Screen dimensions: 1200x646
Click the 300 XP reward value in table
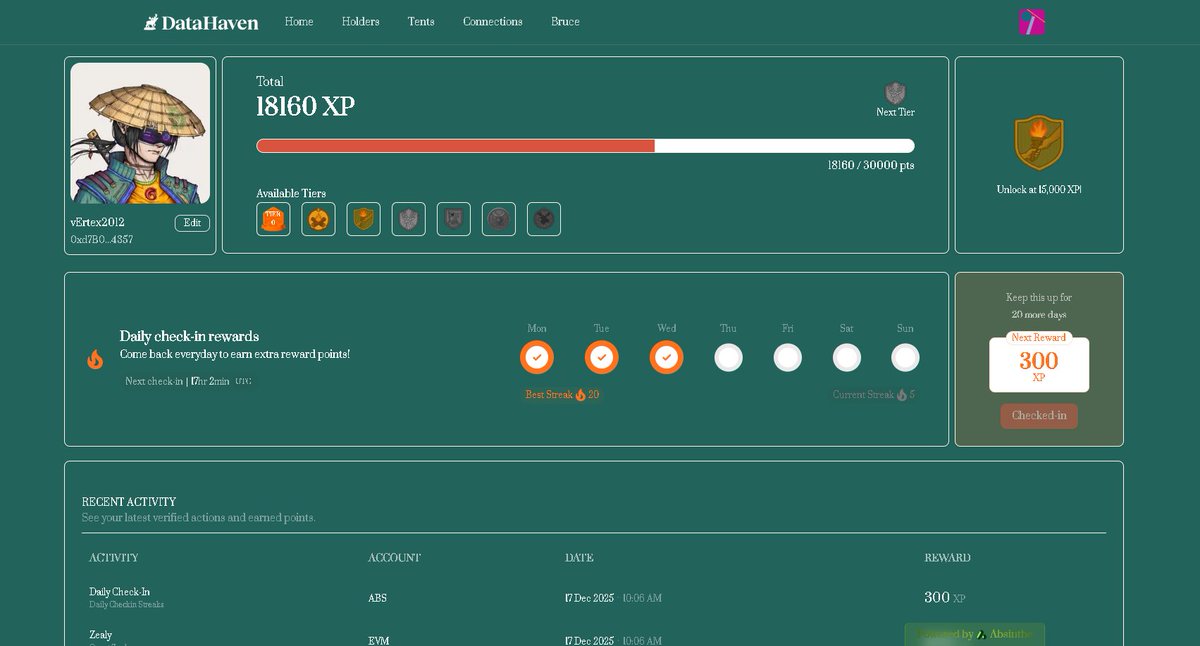pos(944,598)
